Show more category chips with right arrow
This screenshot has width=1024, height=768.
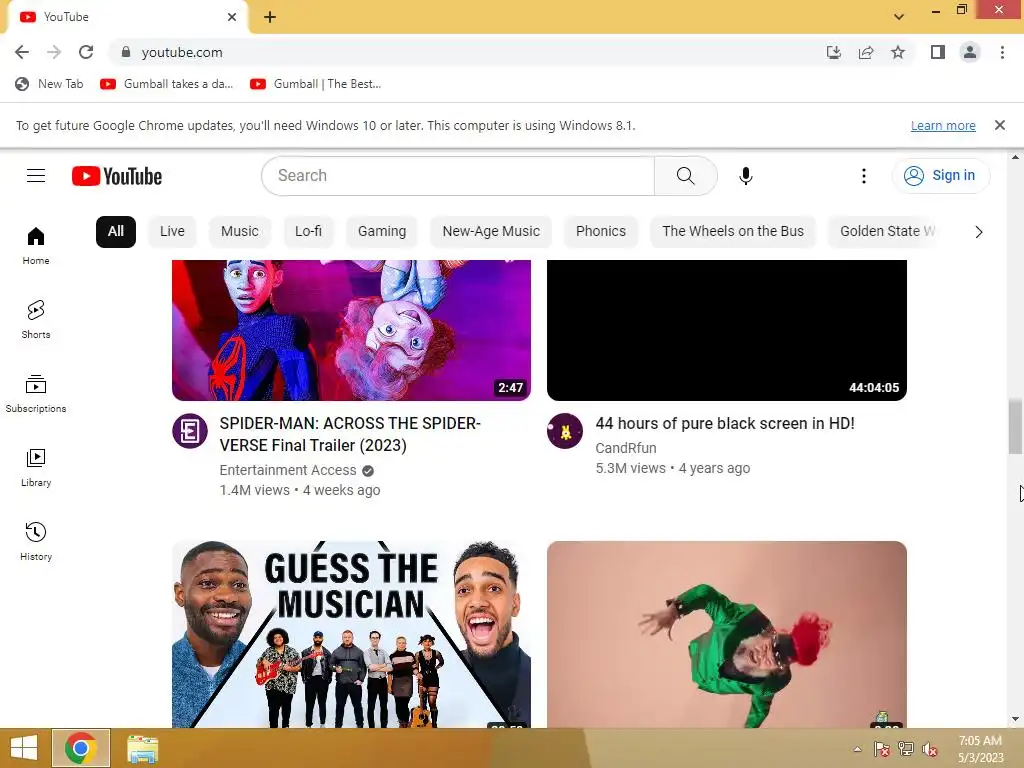pyautogui.click(x=978, y=232)
